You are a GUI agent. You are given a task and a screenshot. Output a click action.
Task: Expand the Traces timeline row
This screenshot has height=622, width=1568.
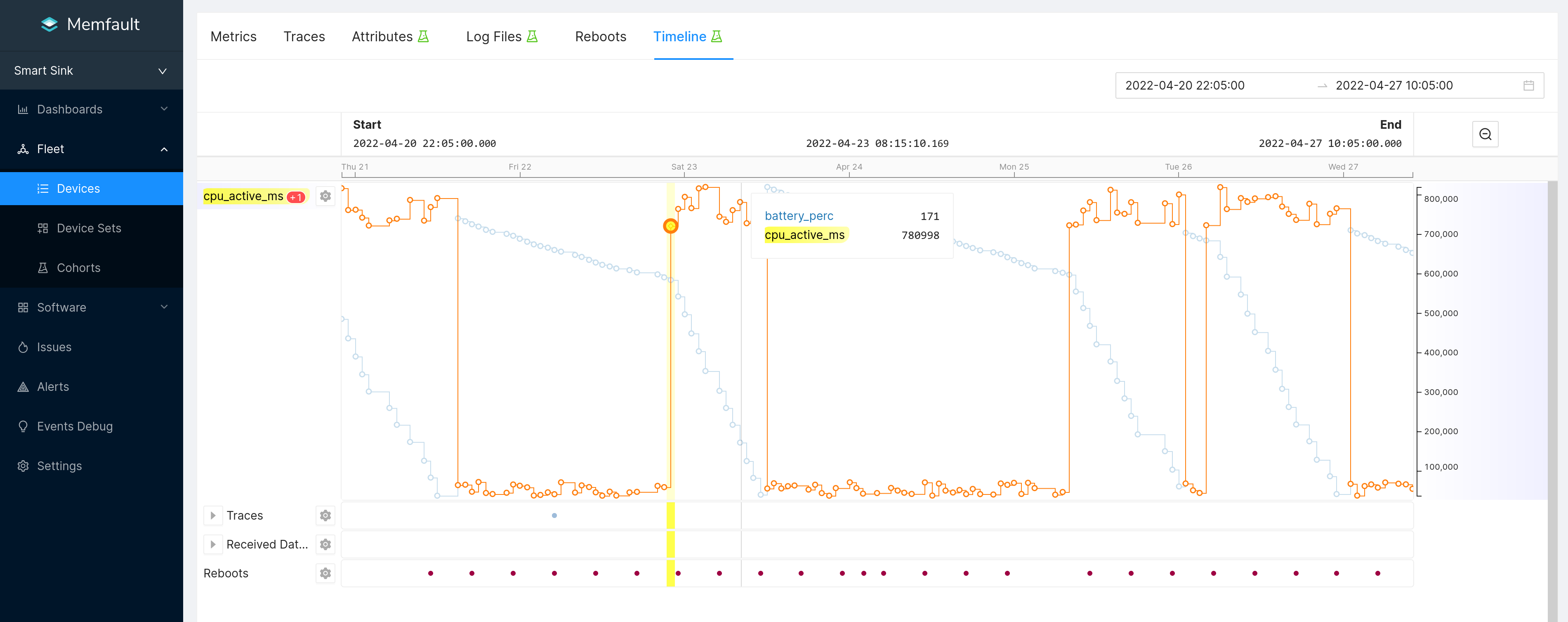pyautogui.click(x=212, y=516)
